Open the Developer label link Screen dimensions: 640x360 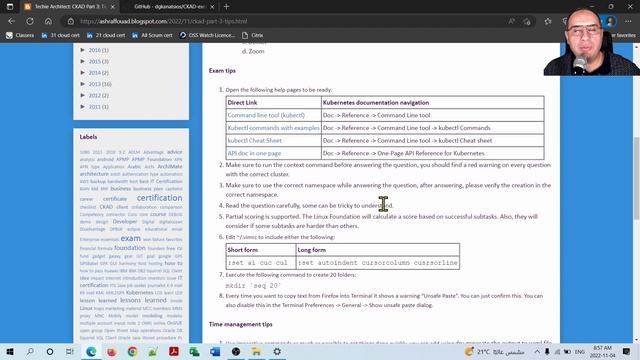click(125, 221)
